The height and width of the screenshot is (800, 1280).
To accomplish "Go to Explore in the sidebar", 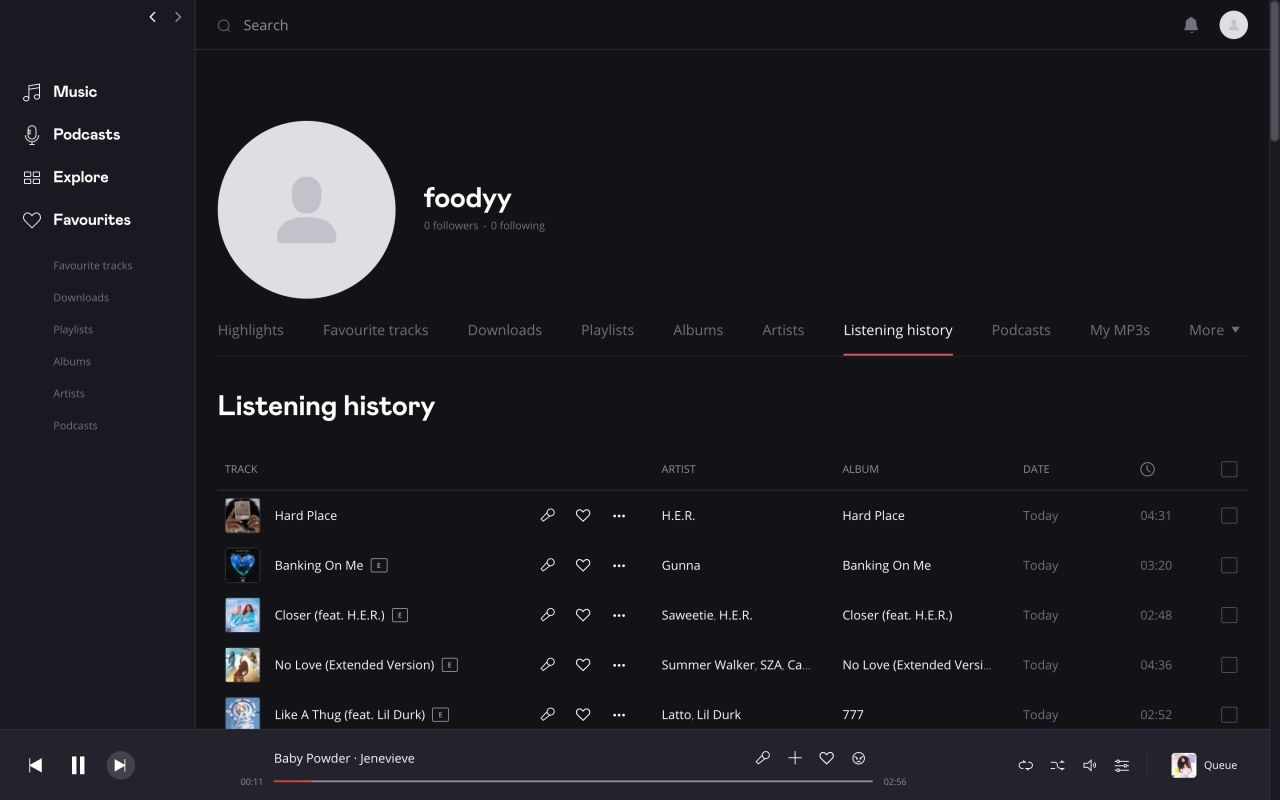I will (x=80, y=177).
